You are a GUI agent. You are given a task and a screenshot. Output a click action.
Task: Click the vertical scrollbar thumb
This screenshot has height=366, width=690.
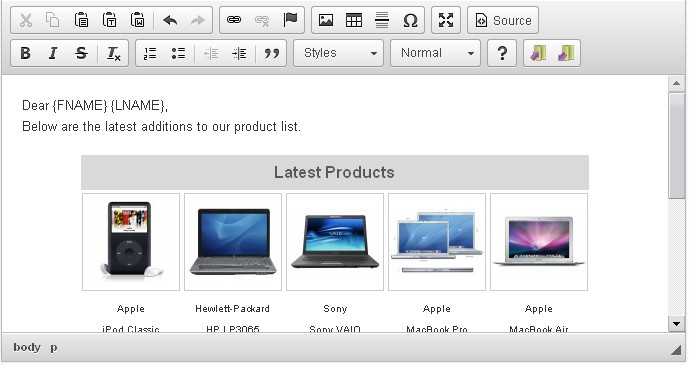pos(676,145)
